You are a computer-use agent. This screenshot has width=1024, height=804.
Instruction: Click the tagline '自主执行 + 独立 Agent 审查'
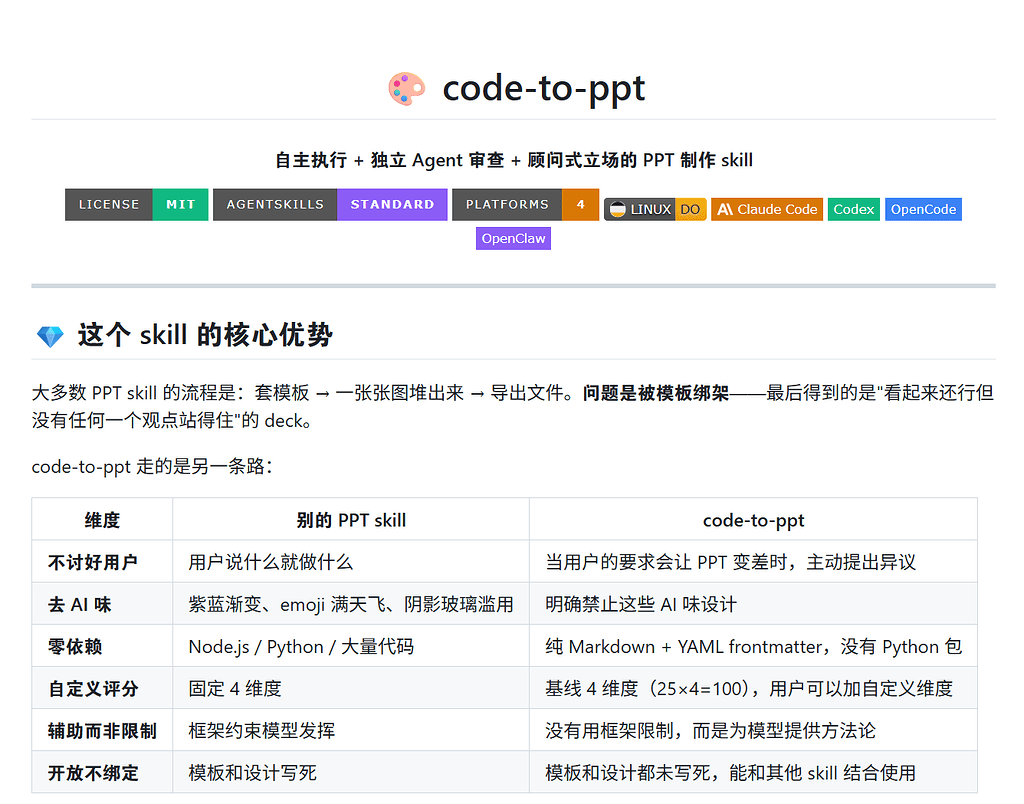tap(390, 160)
